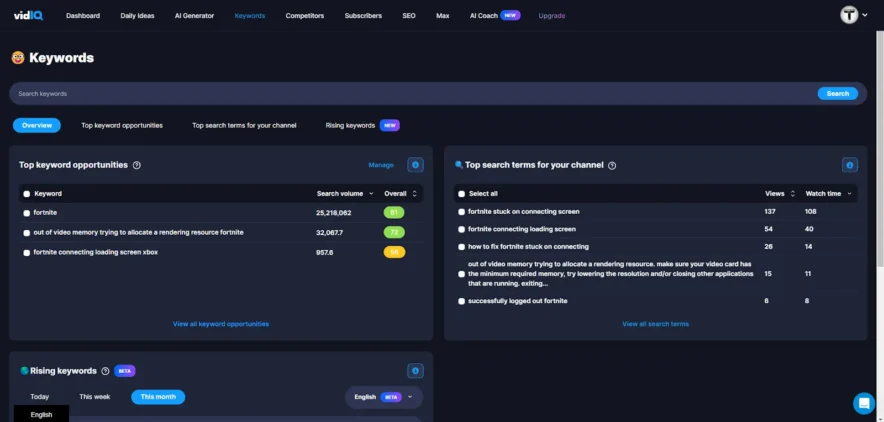884x422 pixels.
Task: Download the Rising keywords panel data
Action: coord(416,371)
